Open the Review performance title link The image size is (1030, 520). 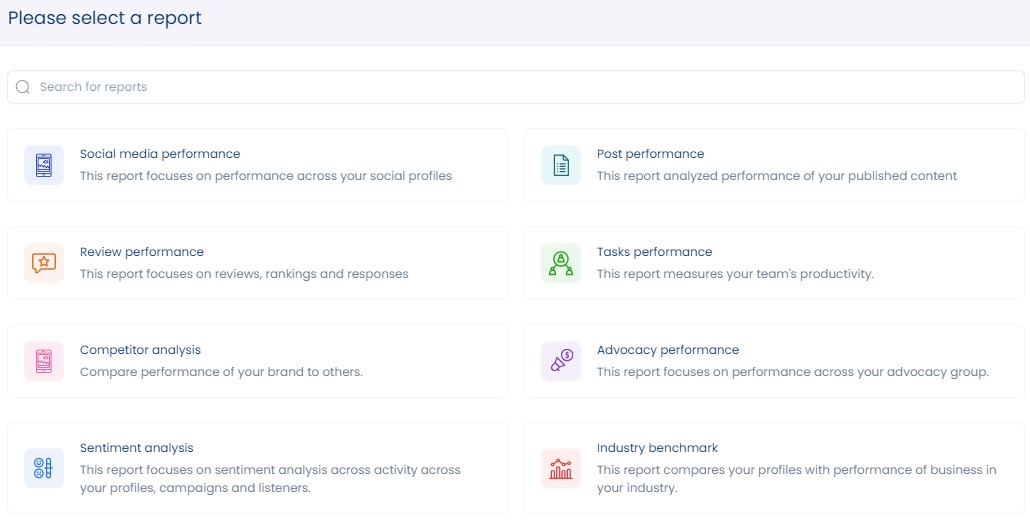tap(142, 252)
